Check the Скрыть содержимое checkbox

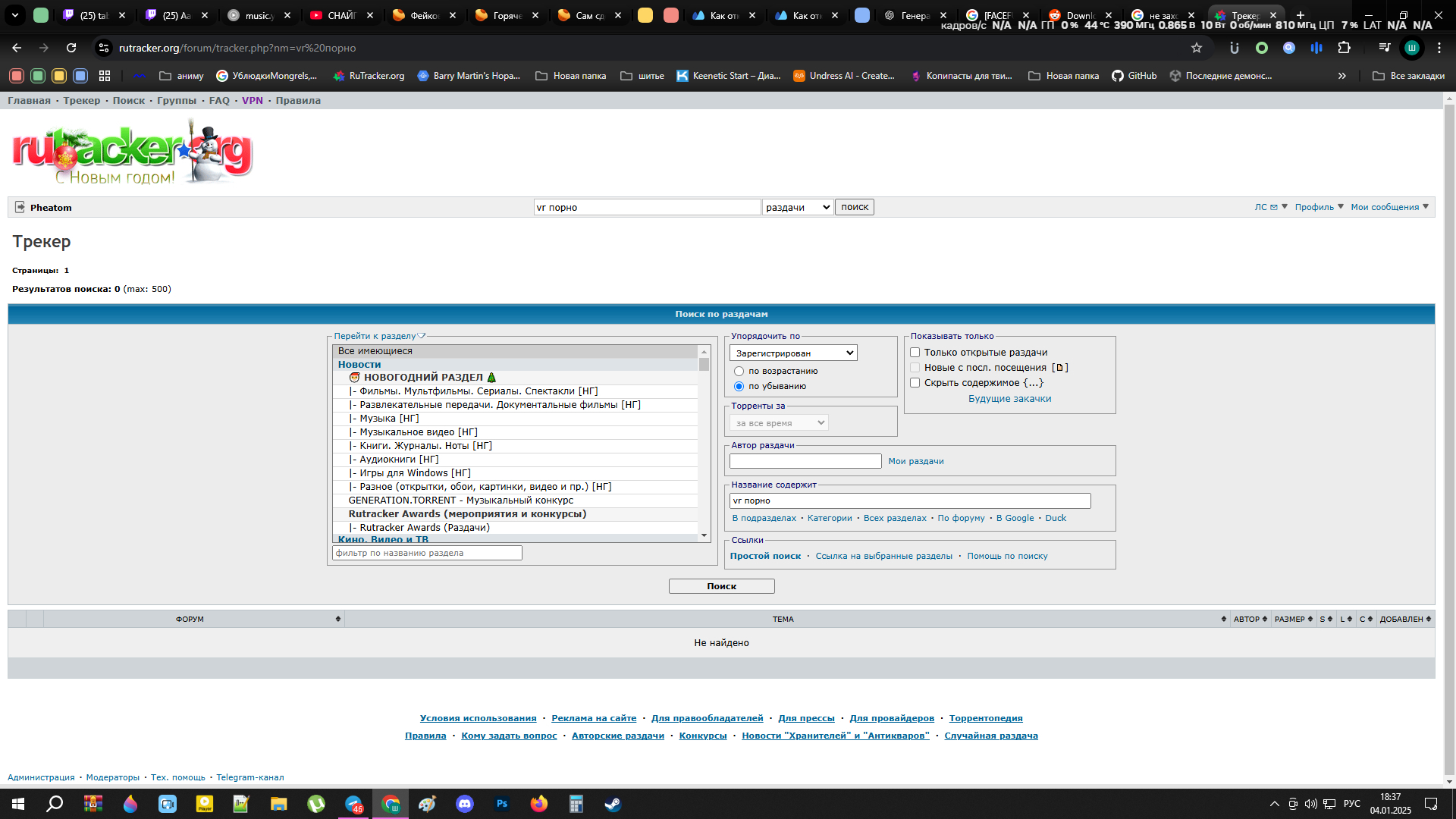(x=915, y=383)
